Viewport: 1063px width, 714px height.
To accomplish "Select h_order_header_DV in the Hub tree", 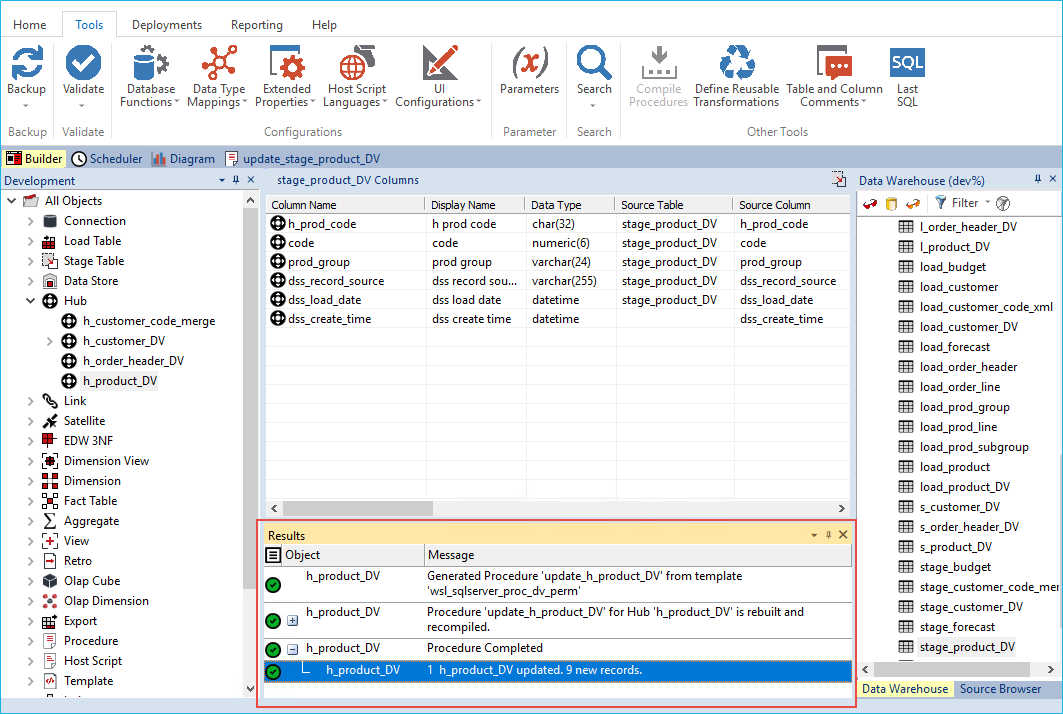I will pos(133,361).
